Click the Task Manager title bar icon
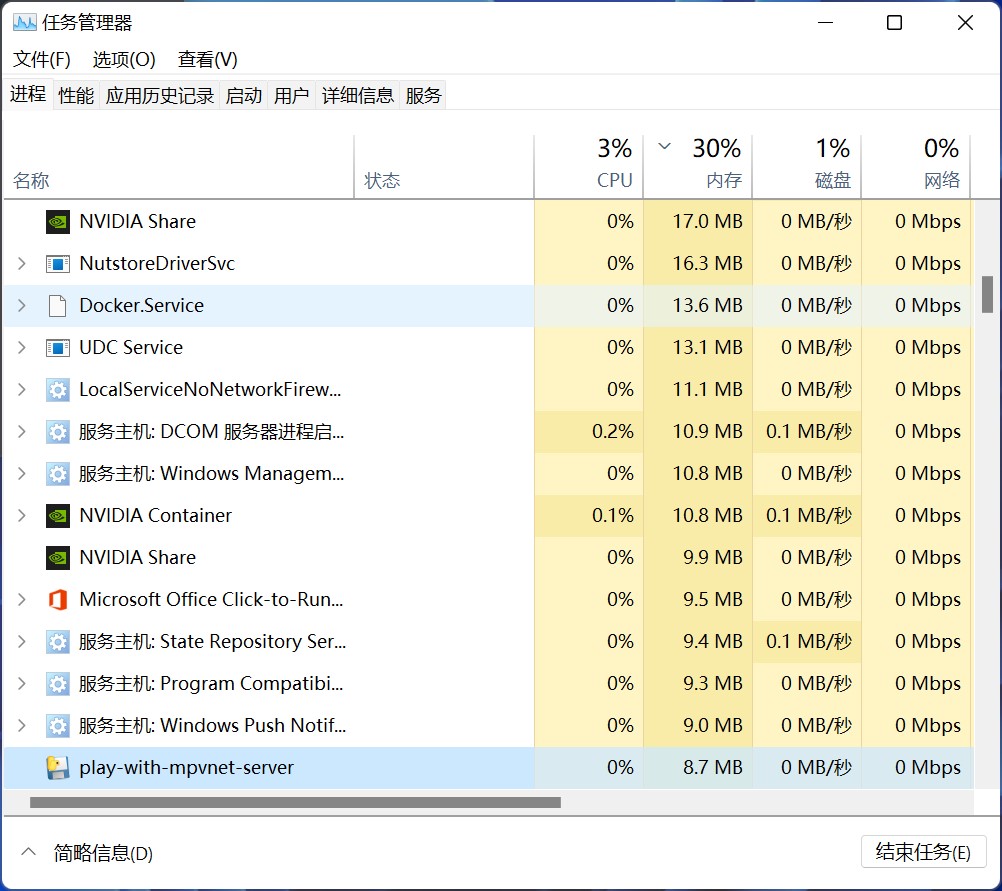 click(x=24, y=23)
